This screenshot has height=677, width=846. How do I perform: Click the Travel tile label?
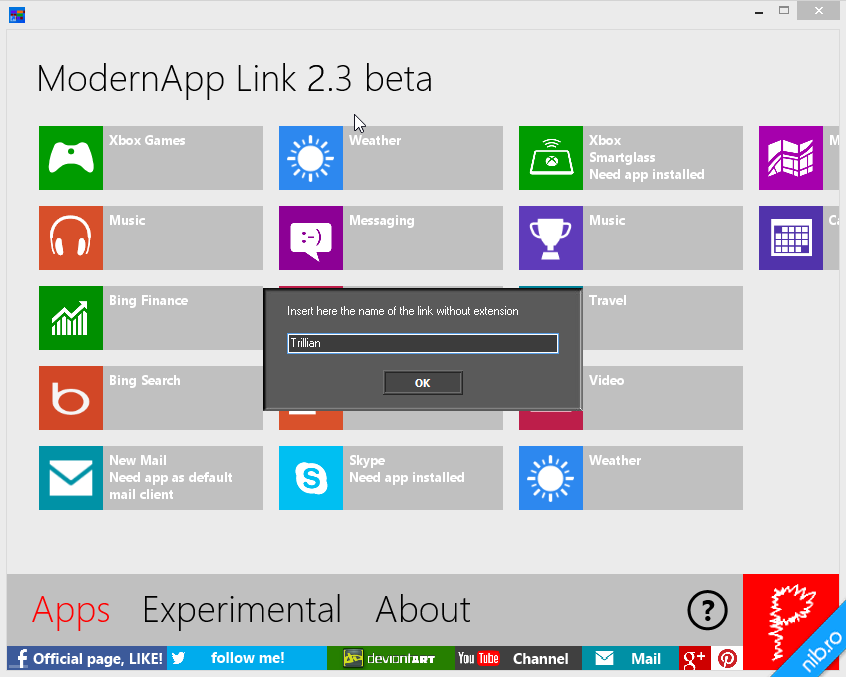(608, 300)
